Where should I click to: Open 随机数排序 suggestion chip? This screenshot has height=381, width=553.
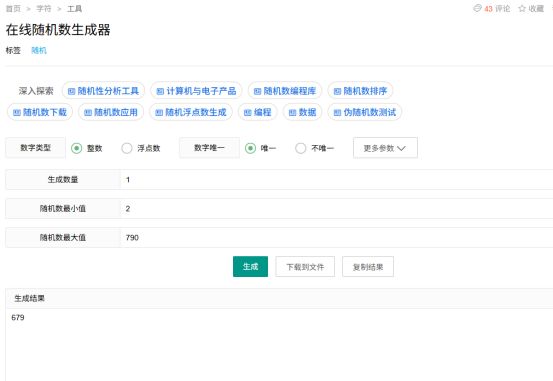[x=360, y=91]
